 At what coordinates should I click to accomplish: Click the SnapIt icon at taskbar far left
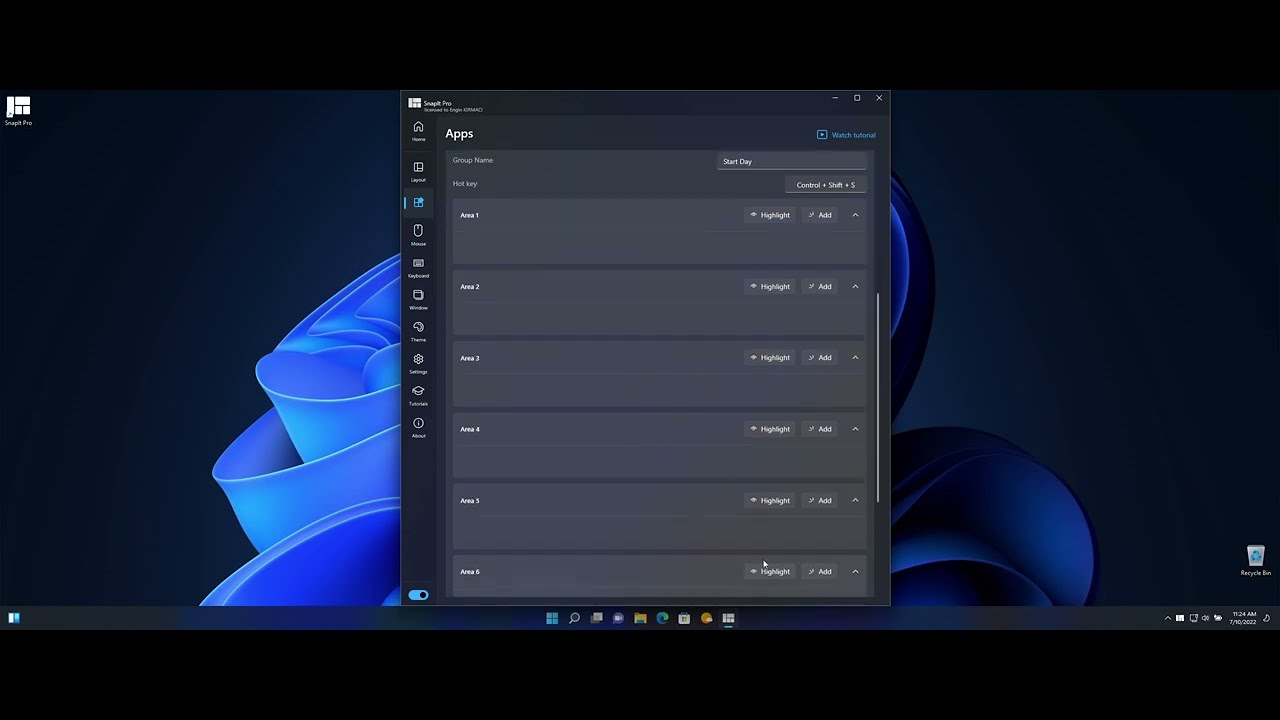pos(14,618)
